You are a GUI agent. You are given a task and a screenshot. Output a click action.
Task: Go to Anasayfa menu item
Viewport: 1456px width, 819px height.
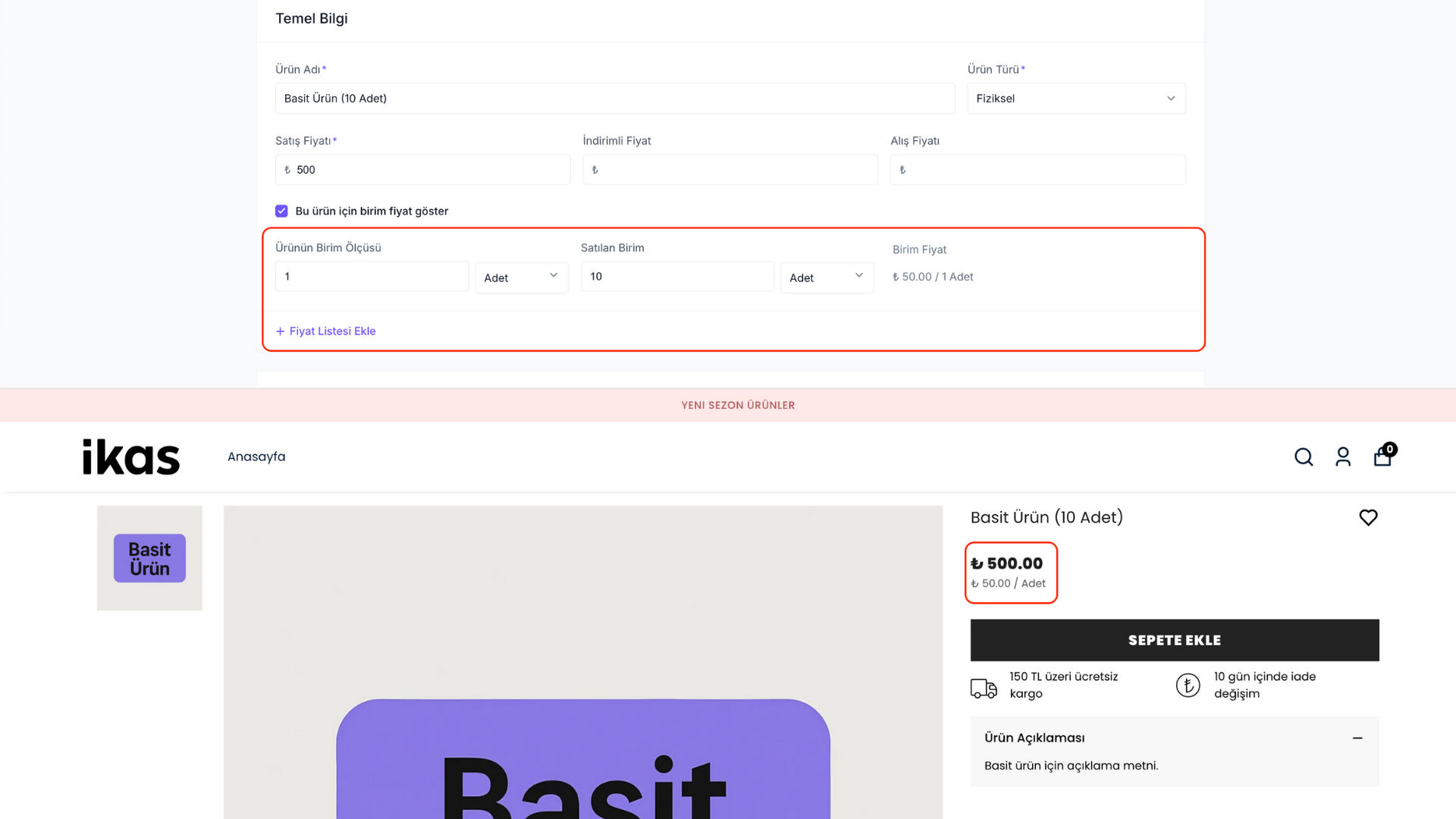pyautogui.click(x=256, y=457)
